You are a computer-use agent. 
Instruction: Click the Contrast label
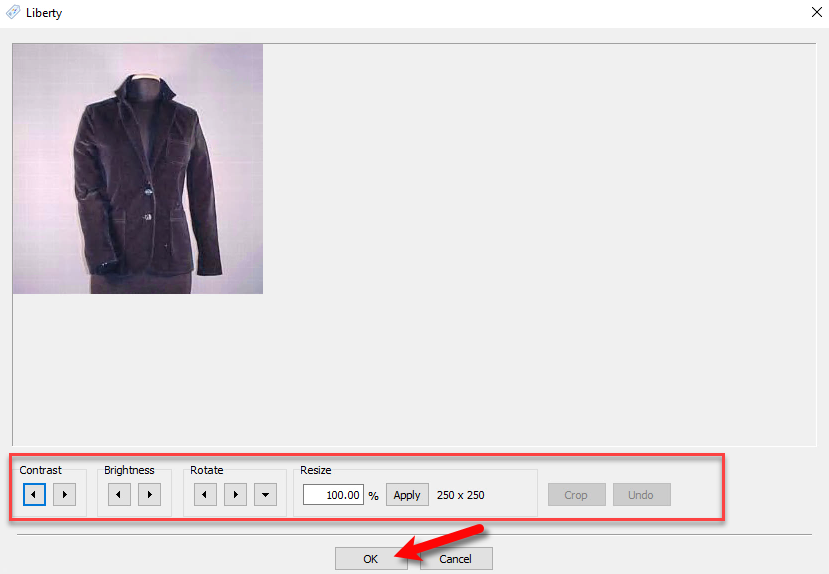click(x=40, y=470)
